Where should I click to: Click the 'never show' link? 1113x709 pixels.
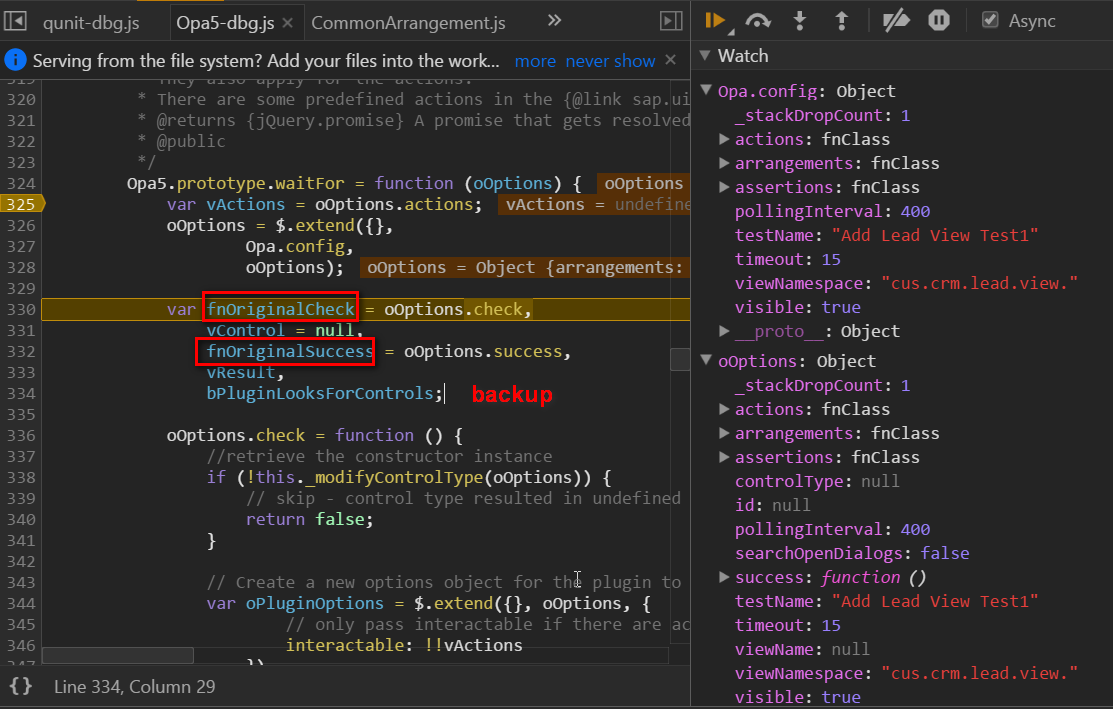click(x=610, y=61)
